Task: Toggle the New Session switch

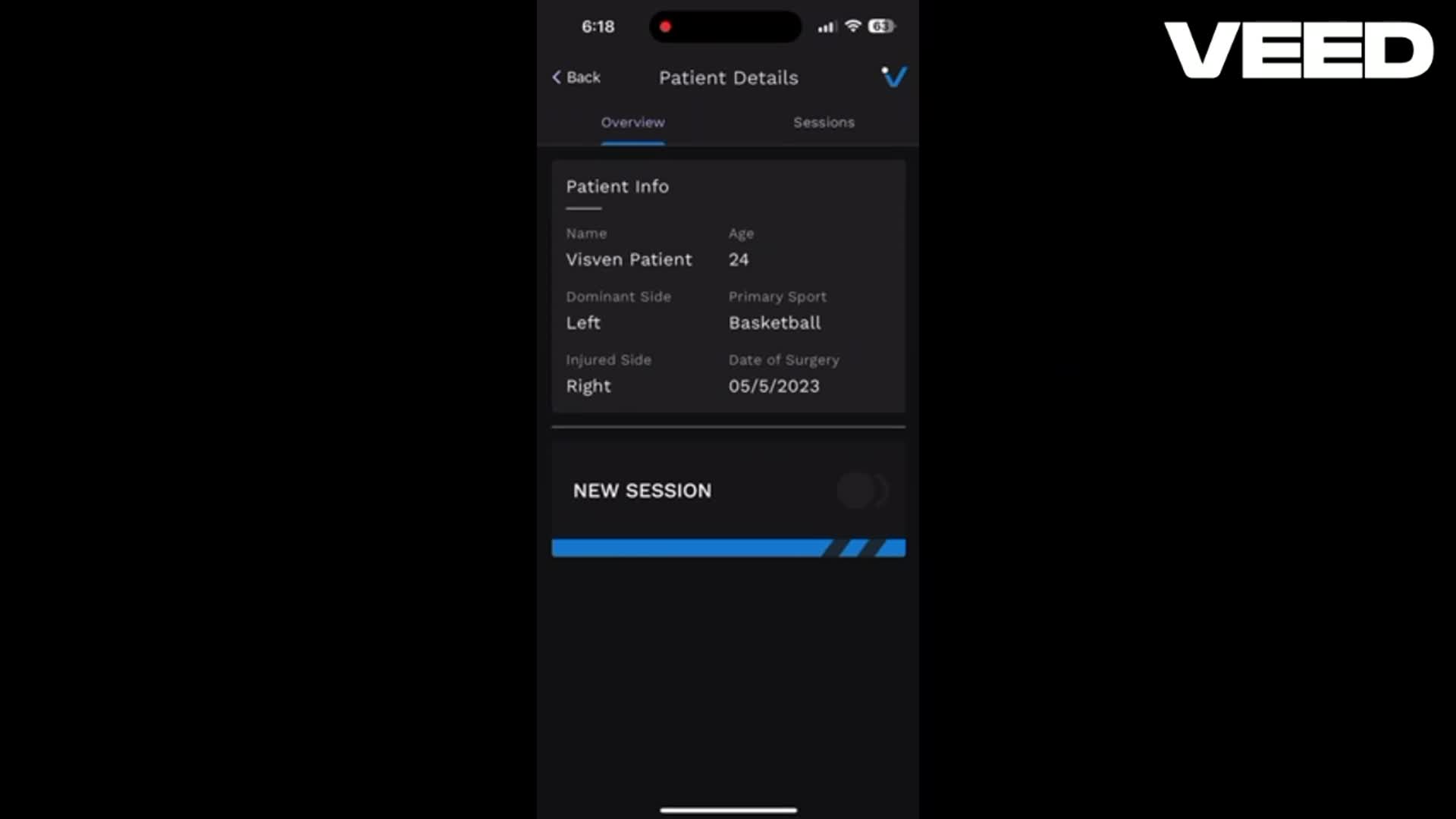Action: coord(862,491)
